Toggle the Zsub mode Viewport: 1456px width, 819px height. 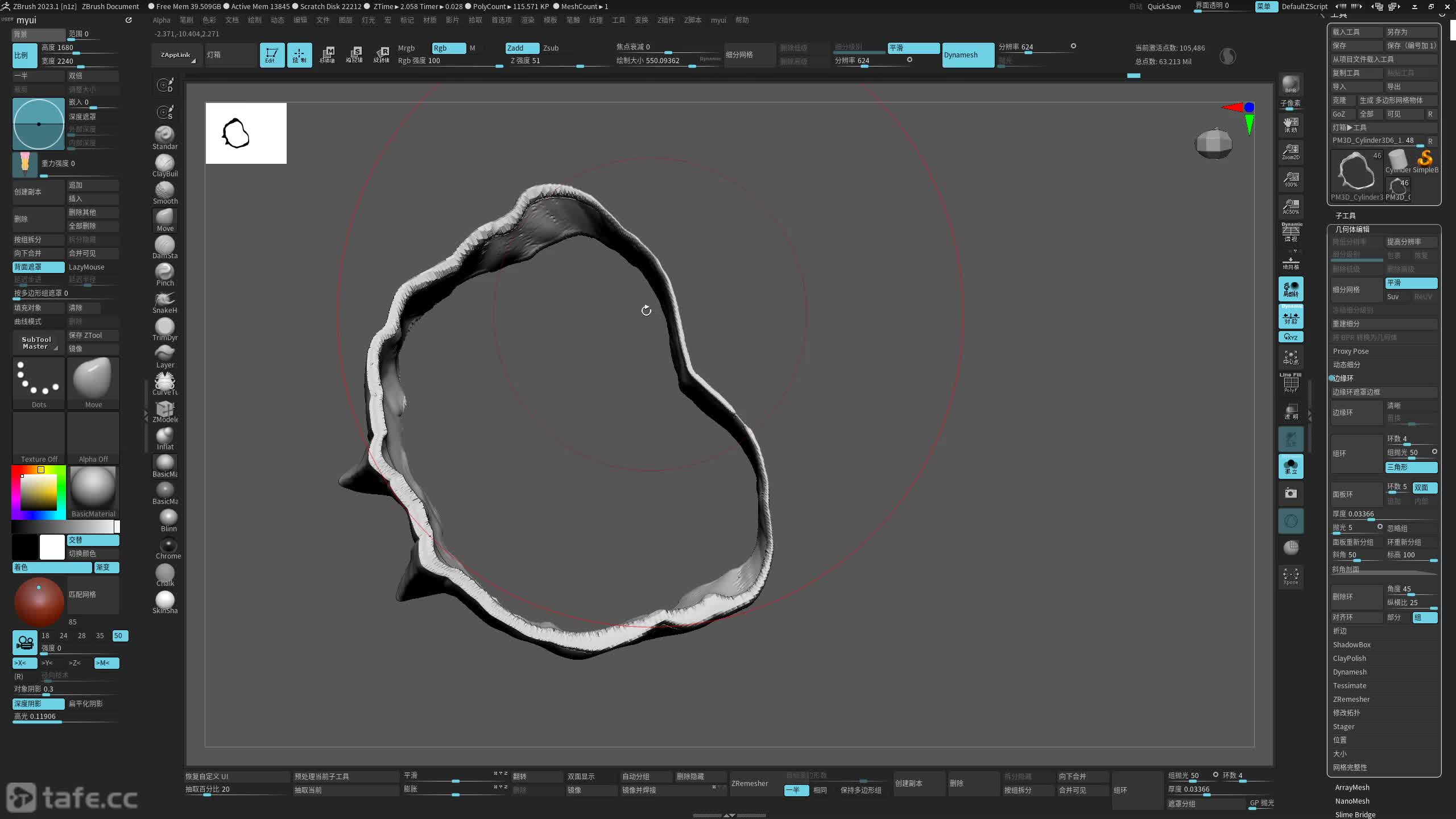(x=551, y=48)
